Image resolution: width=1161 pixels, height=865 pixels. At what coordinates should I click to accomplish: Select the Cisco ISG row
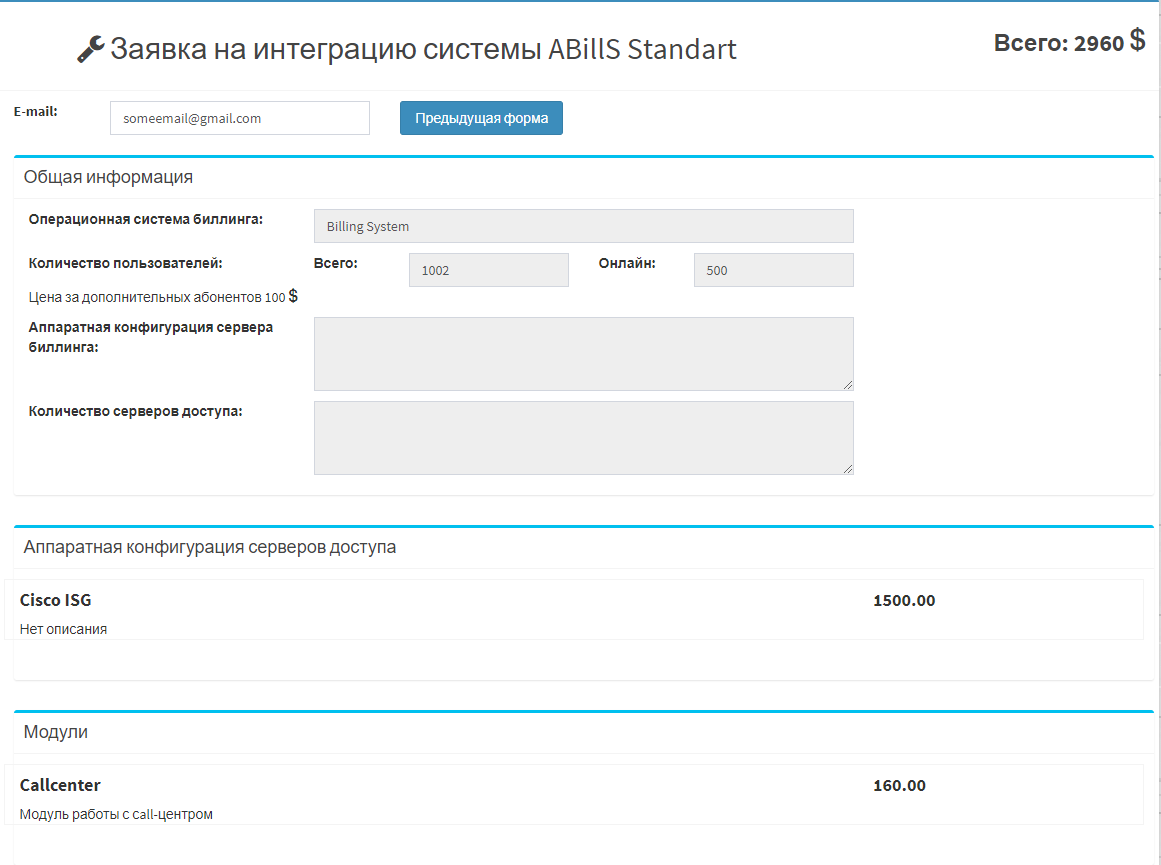[x=574, y=609]
